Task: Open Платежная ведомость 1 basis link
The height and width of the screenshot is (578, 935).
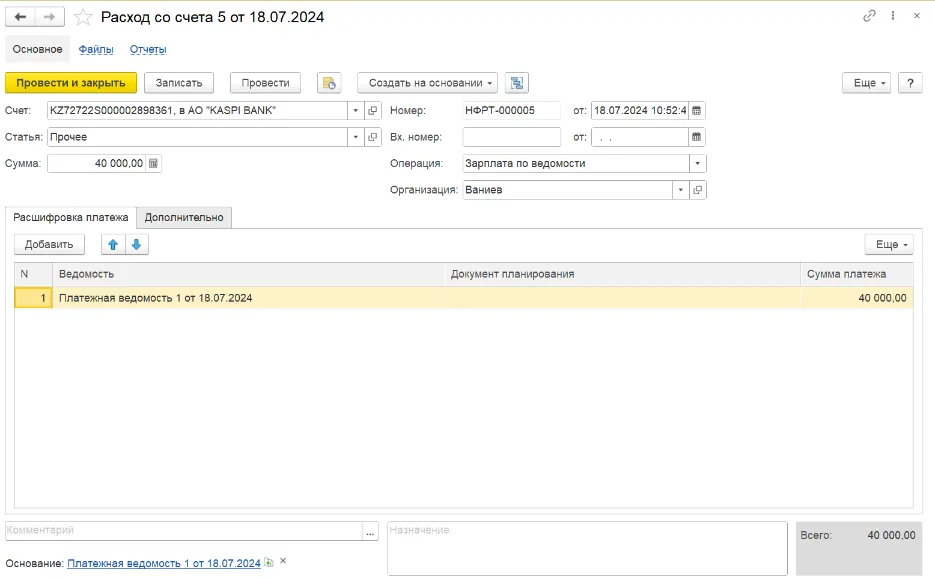Action: 164,563
